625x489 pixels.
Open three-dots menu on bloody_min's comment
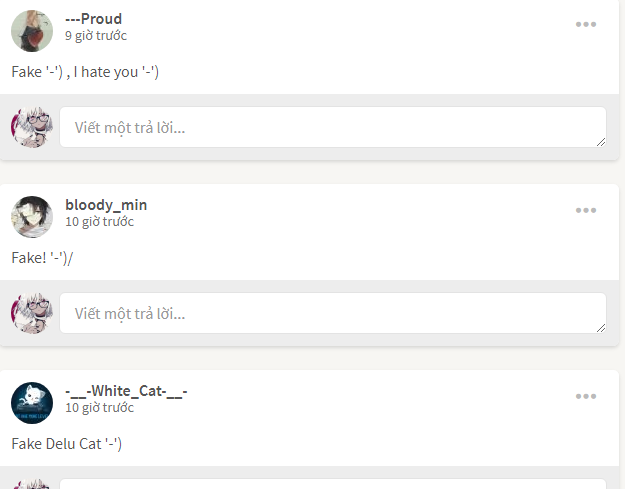[x=586, y=210]
